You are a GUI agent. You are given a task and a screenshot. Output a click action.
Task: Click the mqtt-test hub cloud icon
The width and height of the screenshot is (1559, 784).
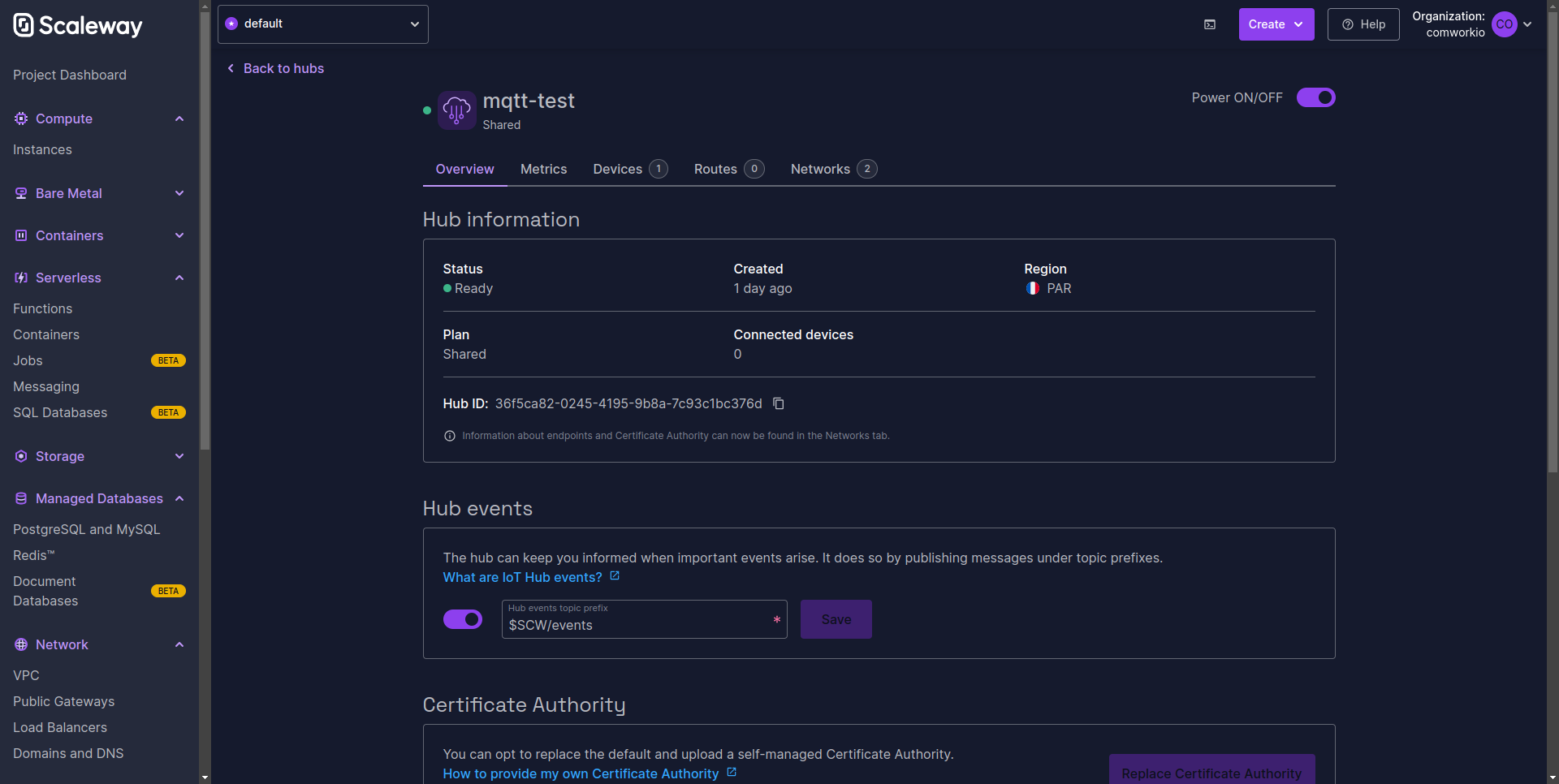pyautogui.click(x=456, y=110)
